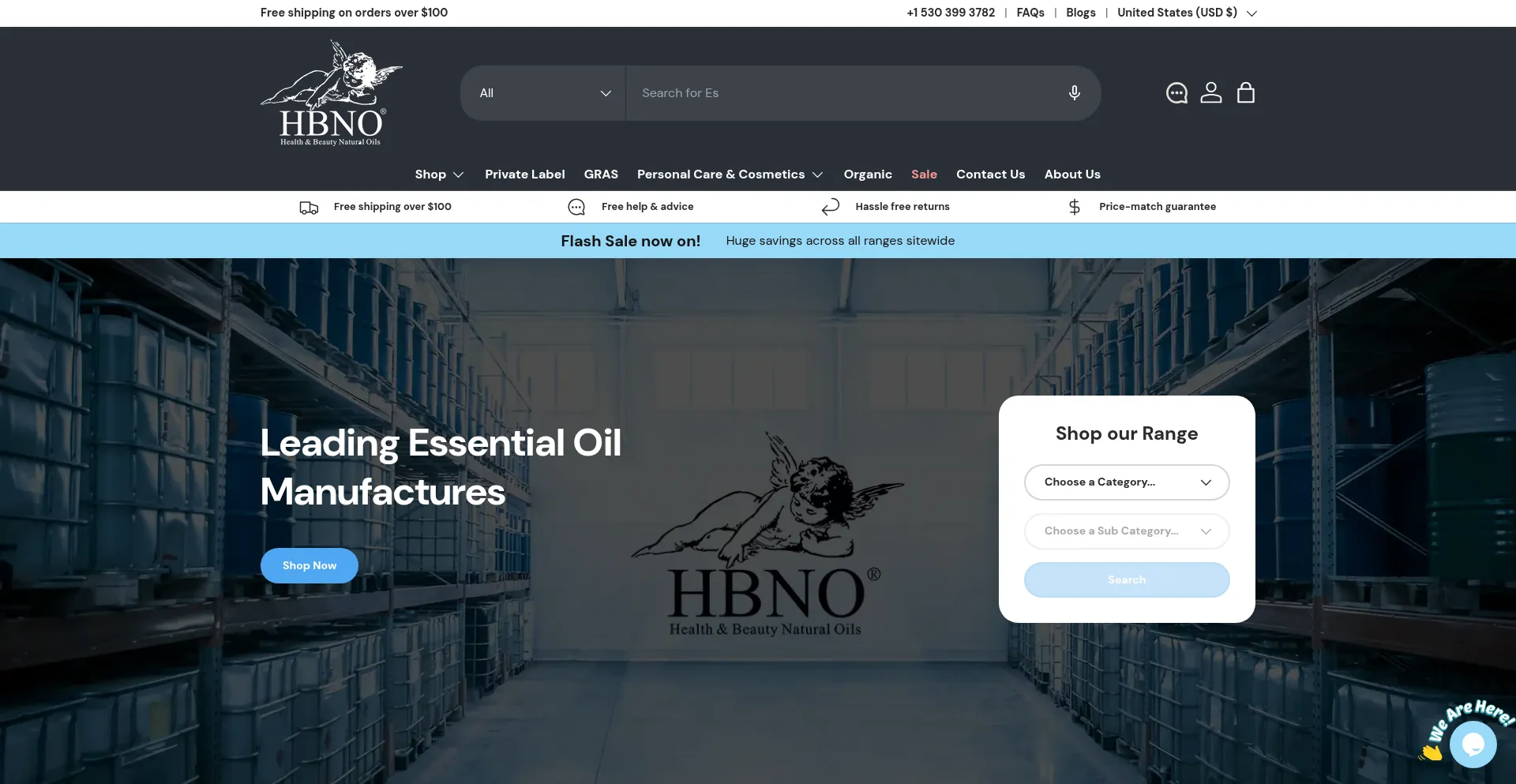Open the Sale menu item
Screen dimensions: 1516x784
point(924,174)
